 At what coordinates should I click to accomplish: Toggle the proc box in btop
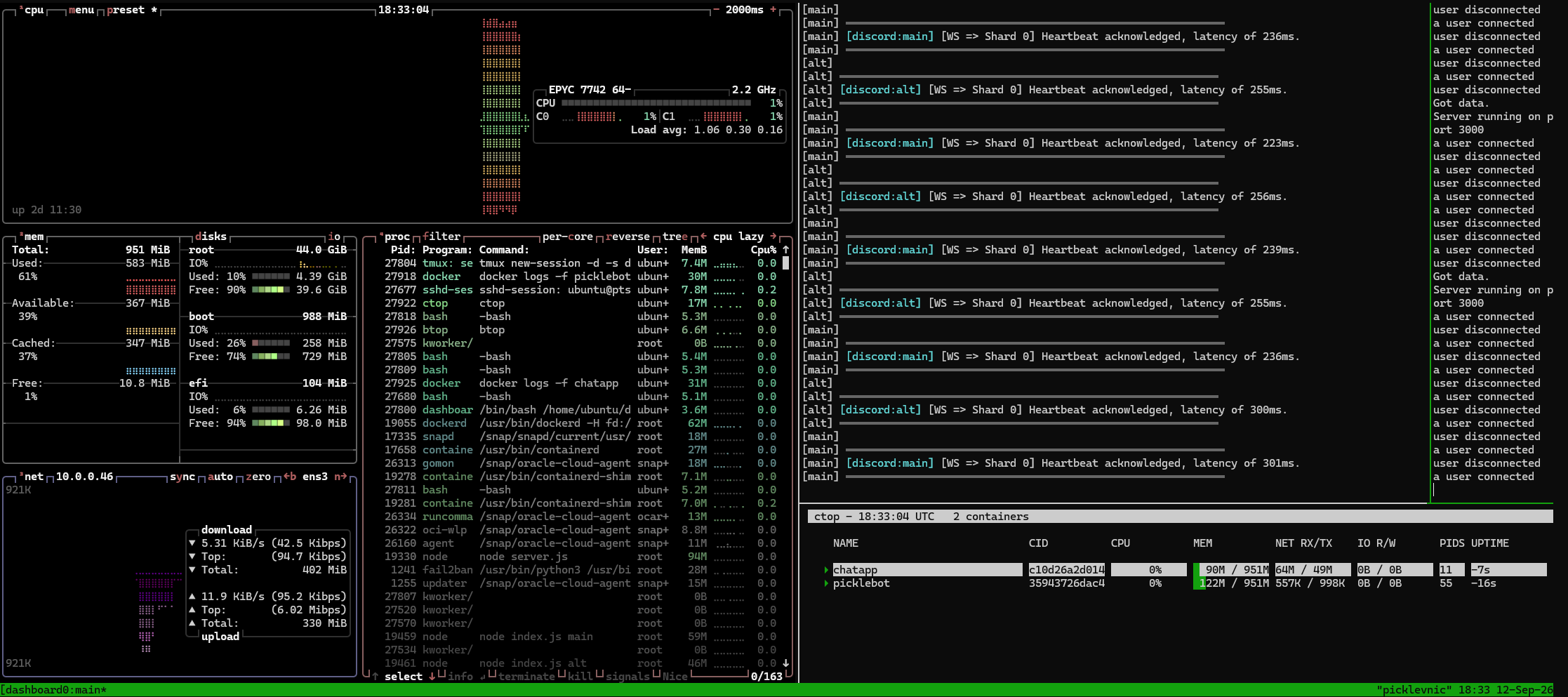click(394, 237)
